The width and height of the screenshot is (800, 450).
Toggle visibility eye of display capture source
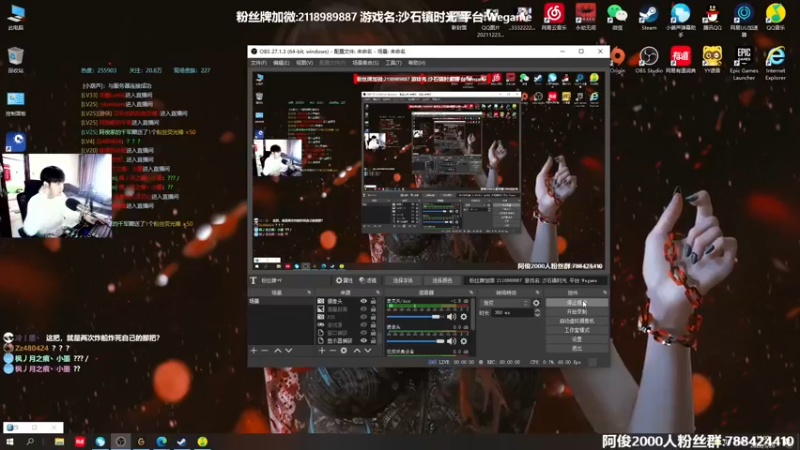[x=363, y=340]
